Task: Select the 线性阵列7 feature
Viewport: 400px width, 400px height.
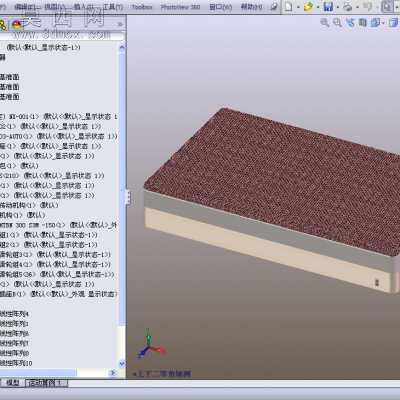Action: [x=15, y=343]
